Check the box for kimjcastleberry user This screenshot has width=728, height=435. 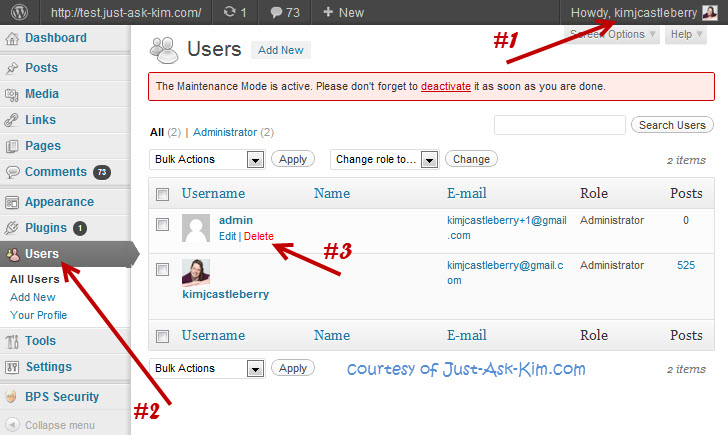[162, 269]
